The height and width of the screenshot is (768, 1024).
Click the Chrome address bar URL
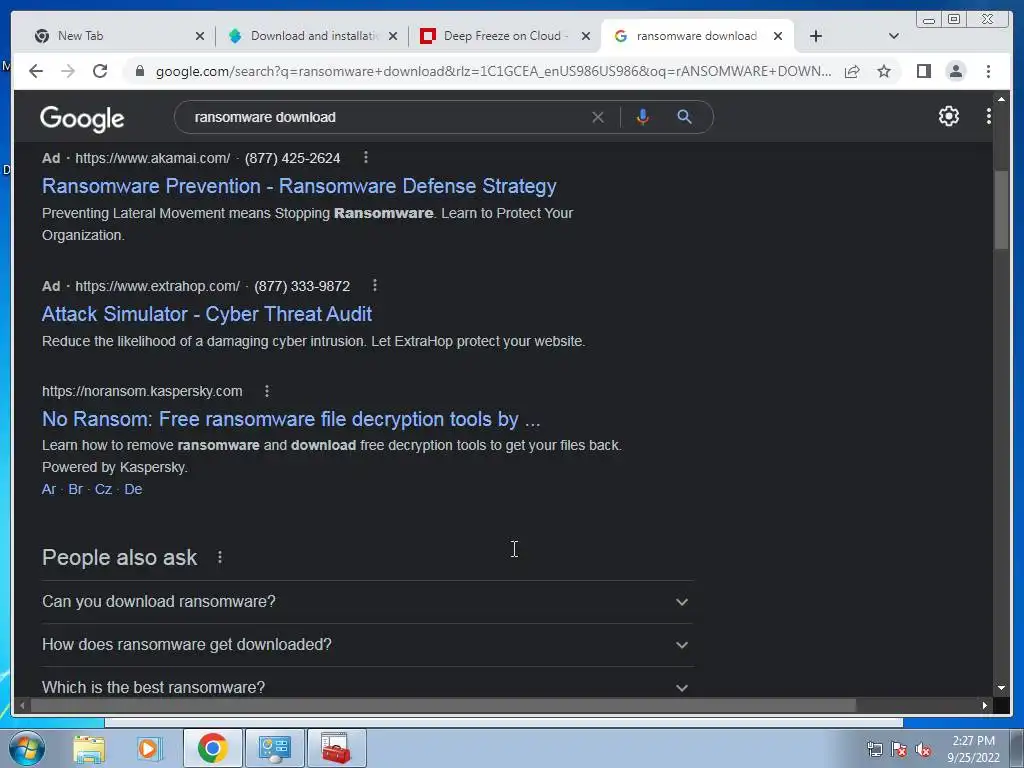click(493, 71)
